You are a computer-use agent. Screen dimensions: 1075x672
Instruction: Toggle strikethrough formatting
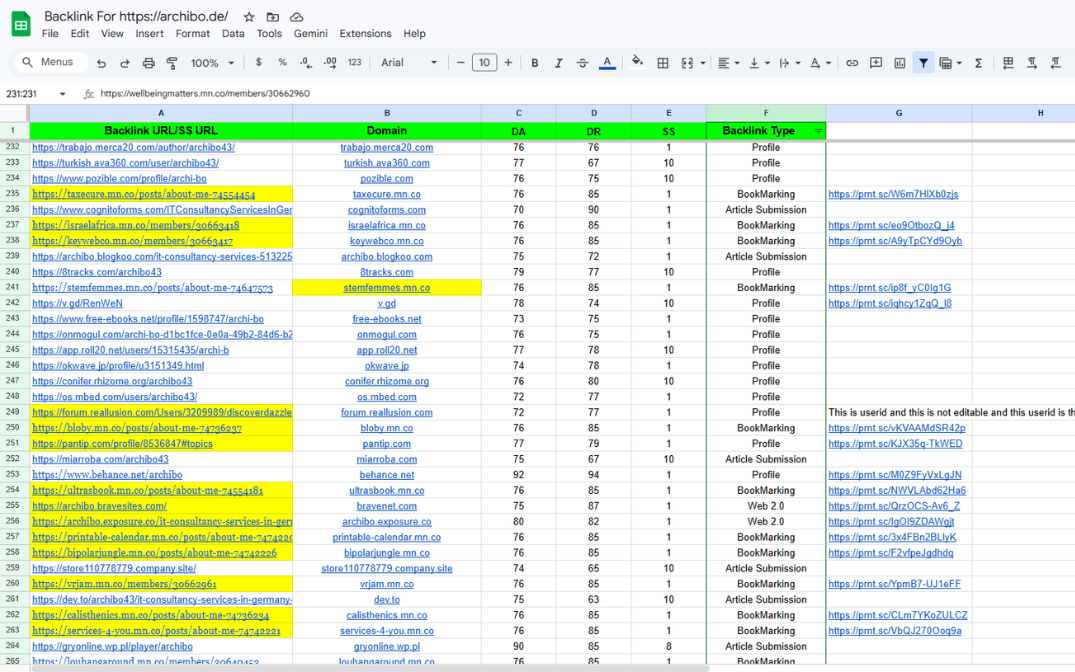[x=582, y=63]
